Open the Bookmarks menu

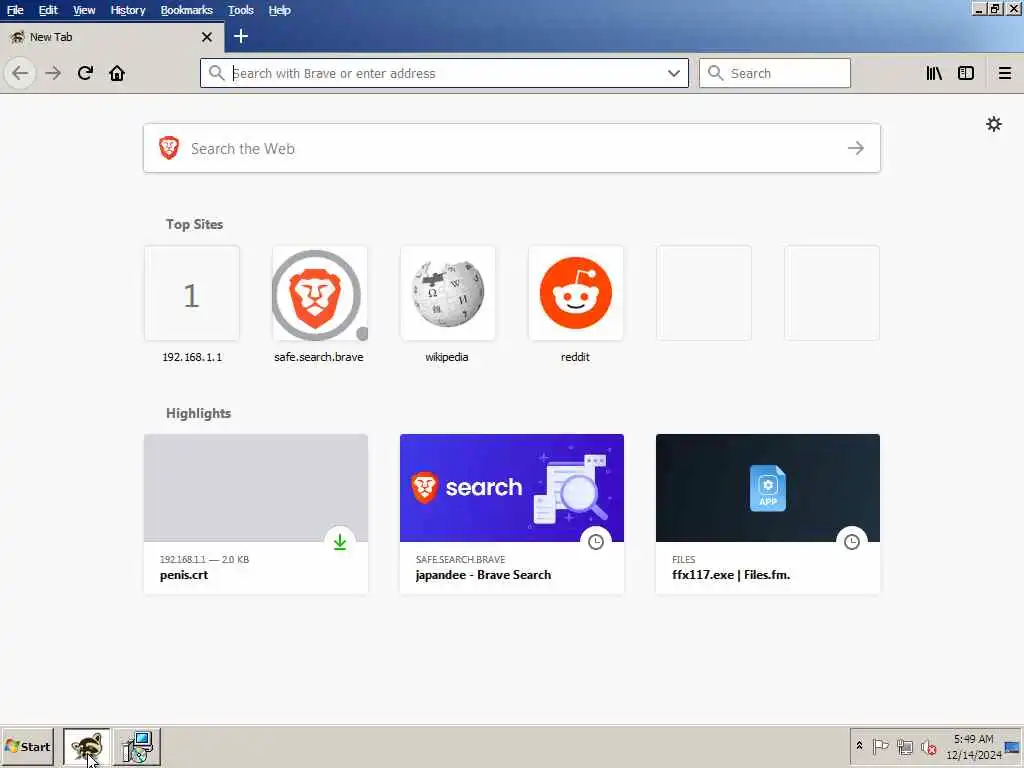point(187,10)
